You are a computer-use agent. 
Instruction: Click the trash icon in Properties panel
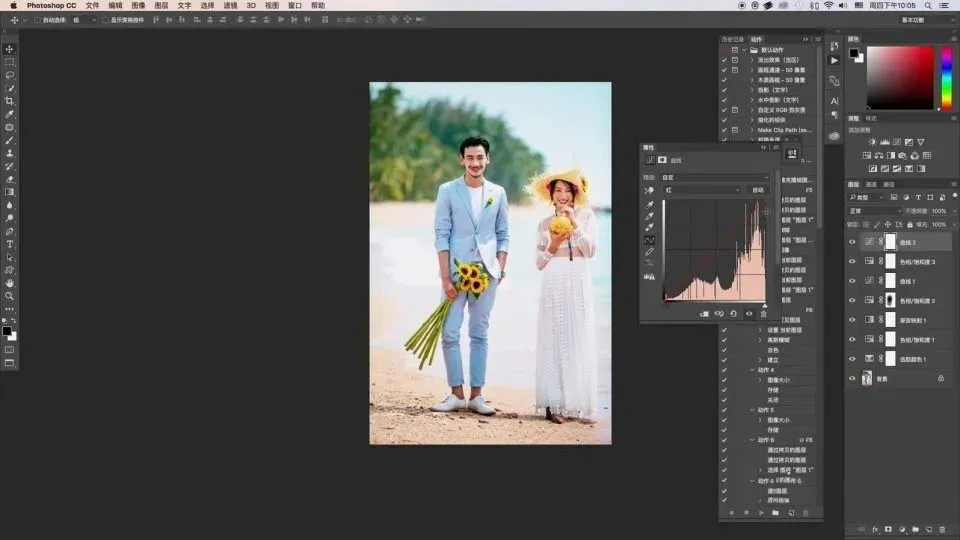coord(764,313)
